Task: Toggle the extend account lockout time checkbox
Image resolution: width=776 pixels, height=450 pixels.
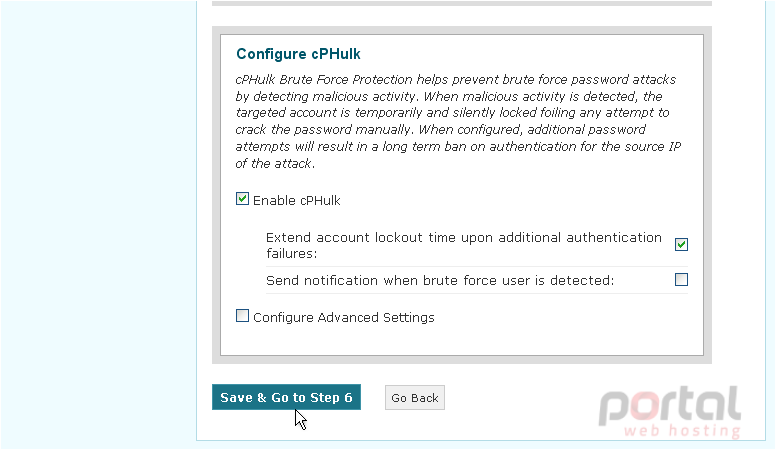Action: click(x=681, y=245)
